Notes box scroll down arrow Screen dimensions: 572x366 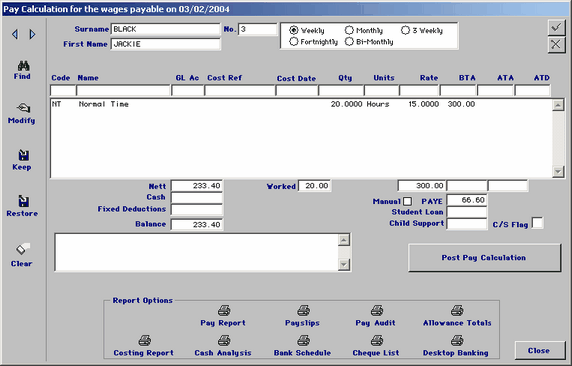344,264
